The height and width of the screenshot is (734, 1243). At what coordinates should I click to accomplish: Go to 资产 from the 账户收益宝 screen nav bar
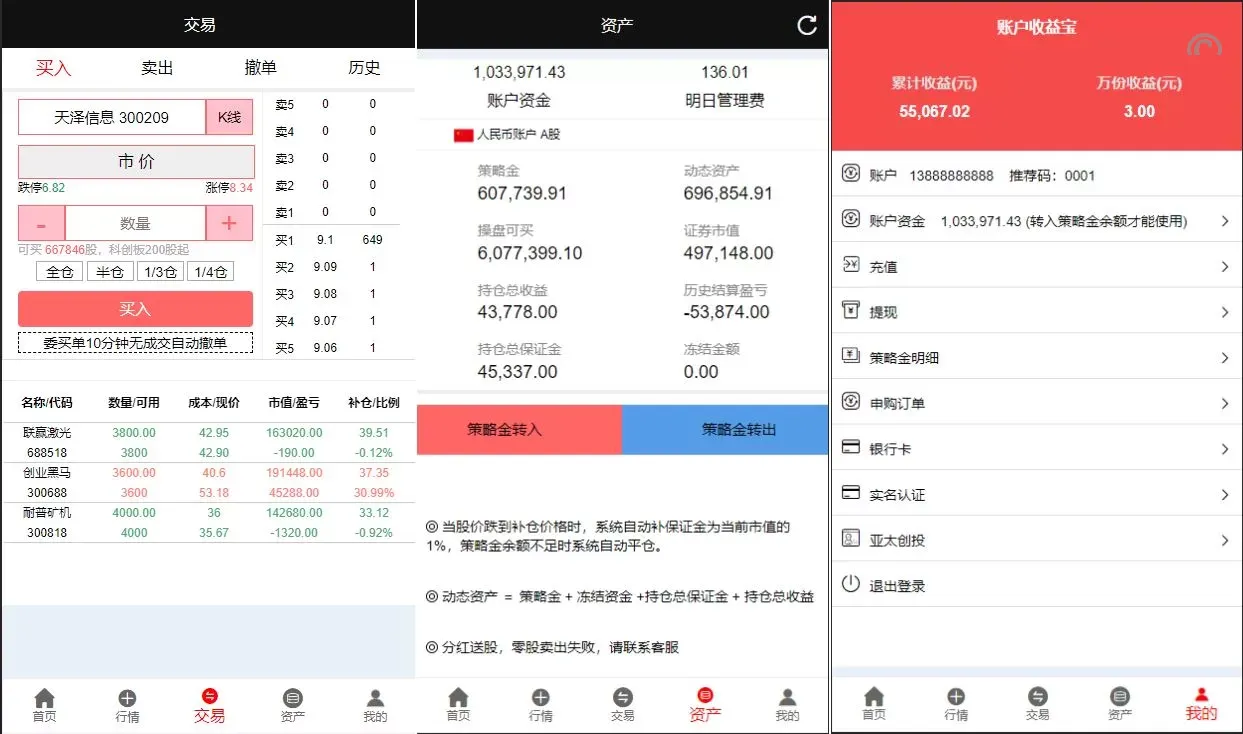click(x=1120, y=704)
